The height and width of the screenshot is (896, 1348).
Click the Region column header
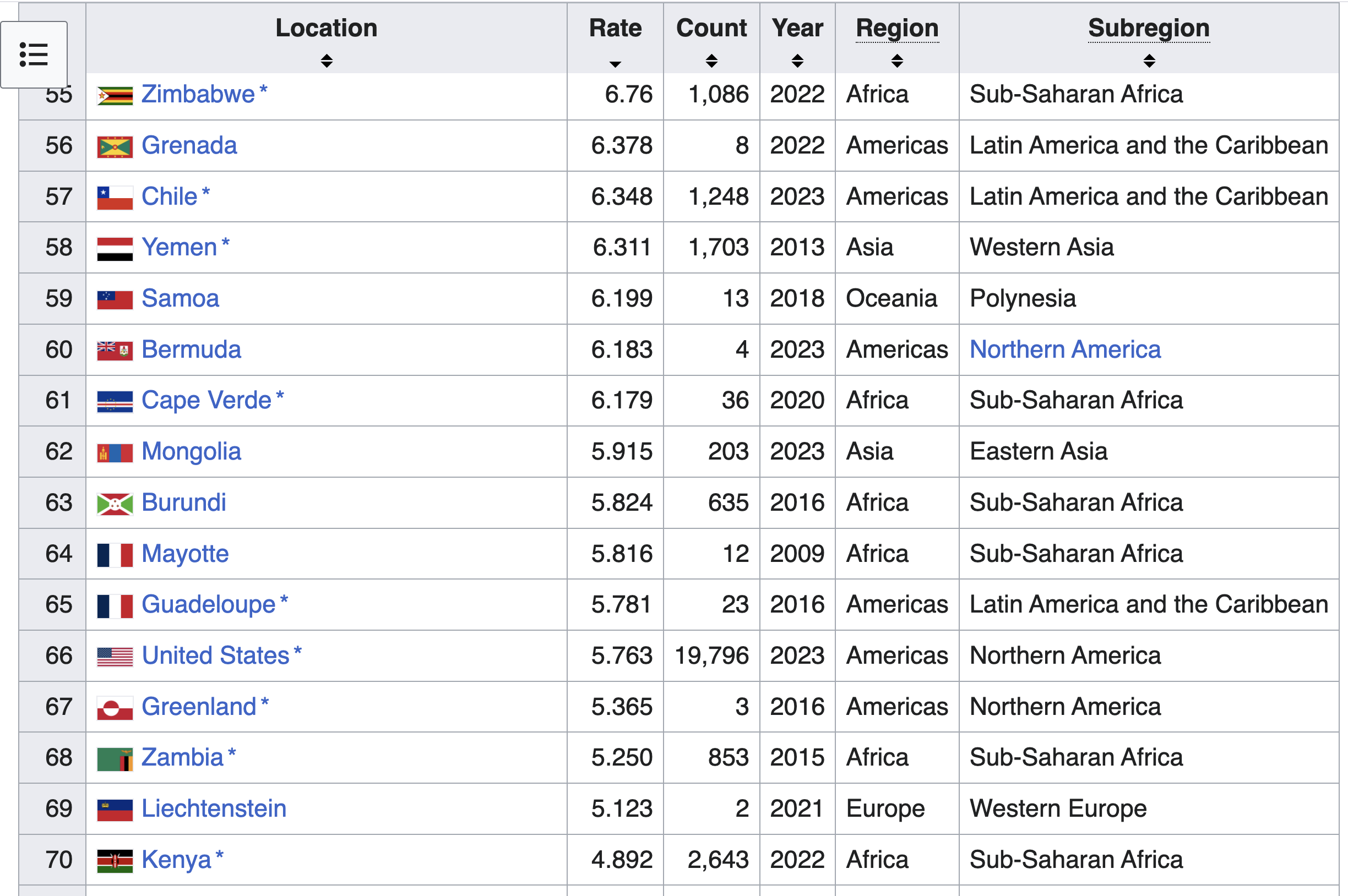[x=897, y=29]
